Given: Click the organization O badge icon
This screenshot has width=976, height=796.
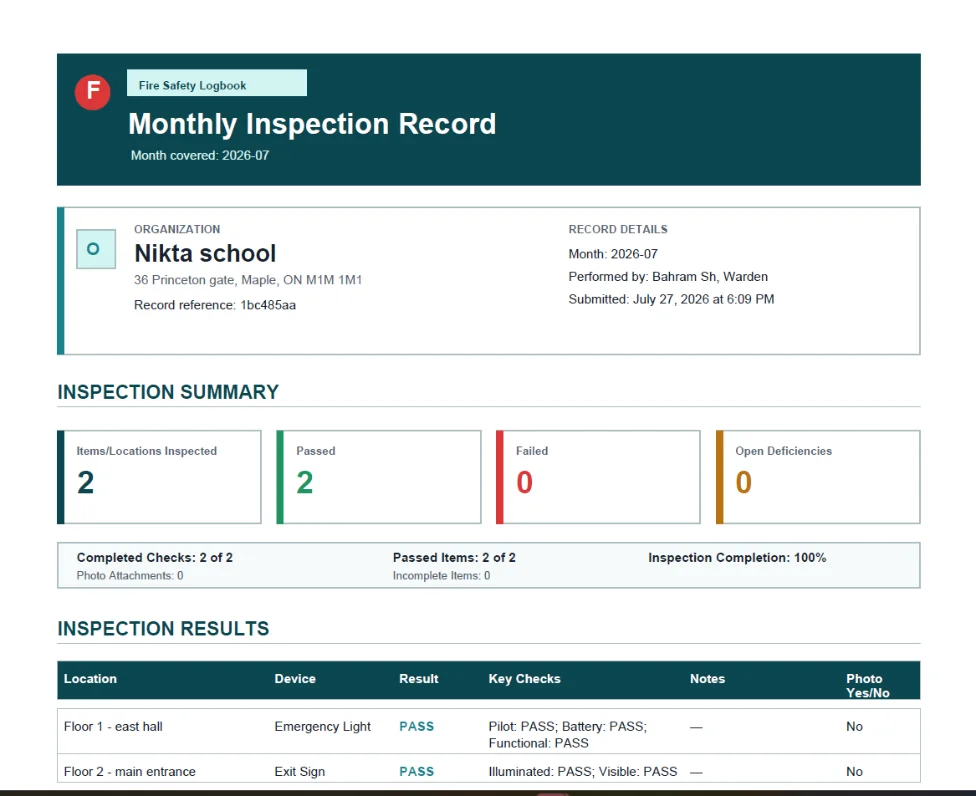Looking at the screenshot, I should [x=96, y=249].
